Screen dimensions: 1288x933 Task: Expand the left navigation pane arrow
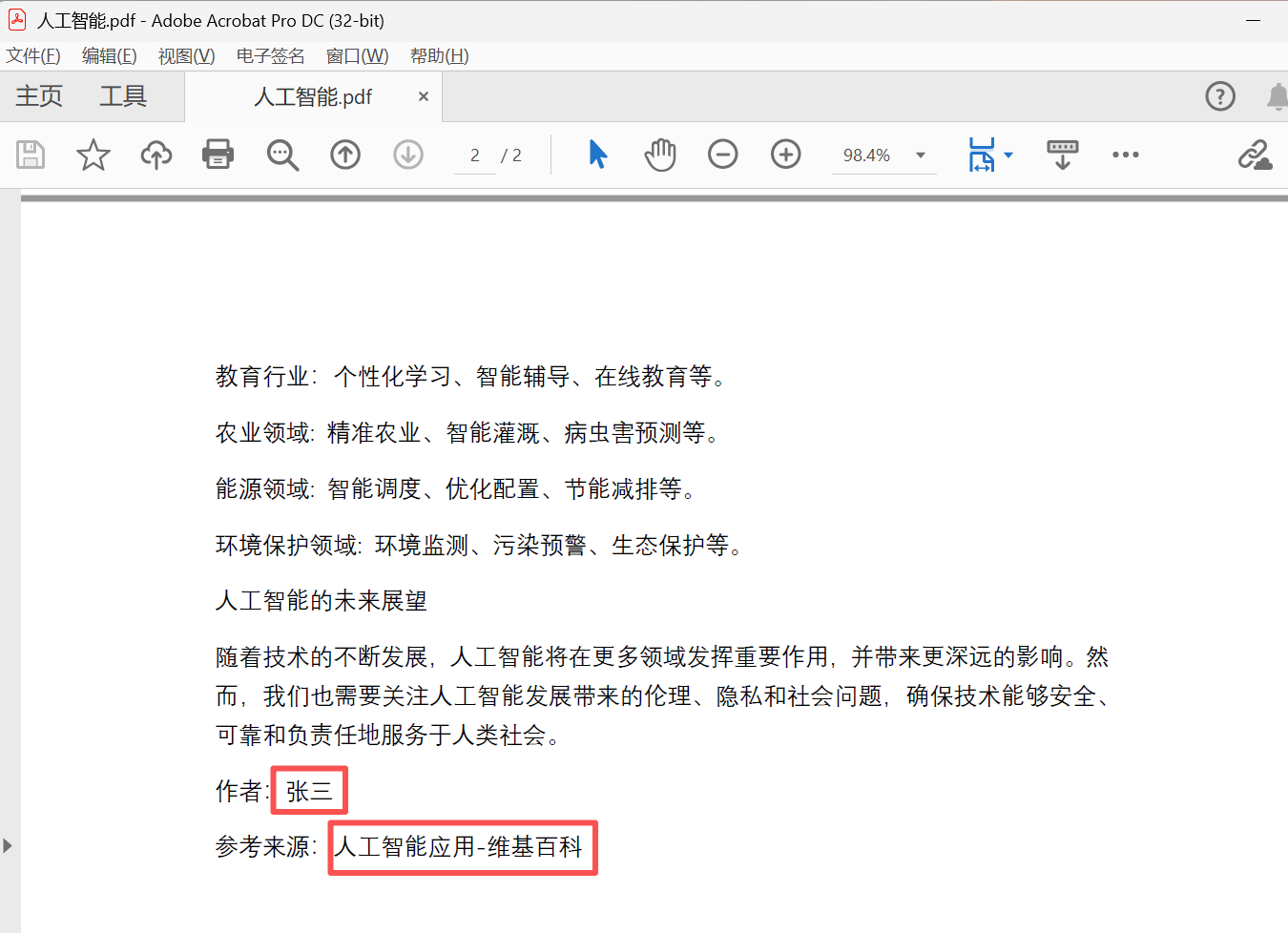pos(10,845)
